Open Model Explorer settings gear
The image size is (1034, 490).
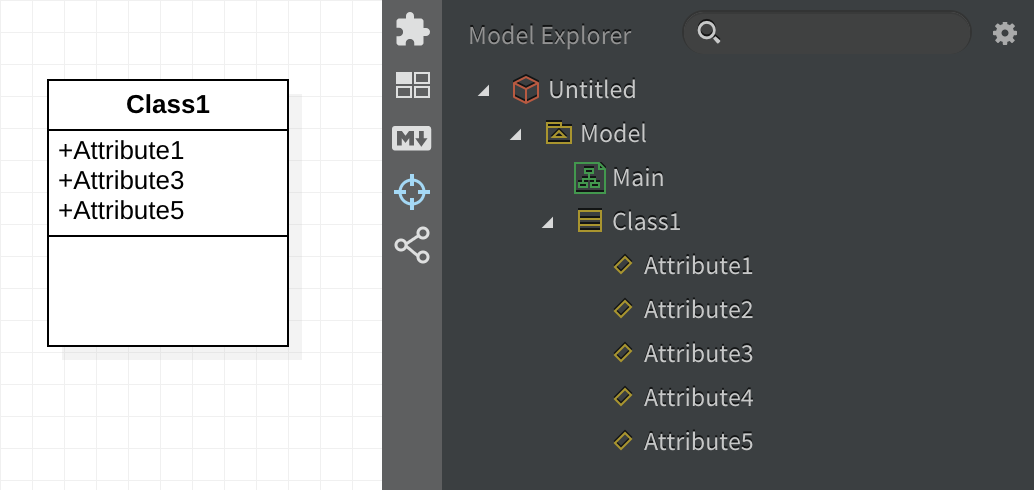pos(1005,33)
